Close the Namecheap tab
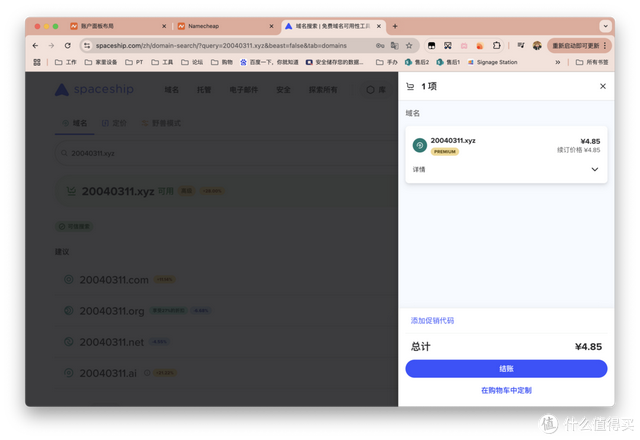The width and height of the screenshot is (640, 440). coord(271,26)
